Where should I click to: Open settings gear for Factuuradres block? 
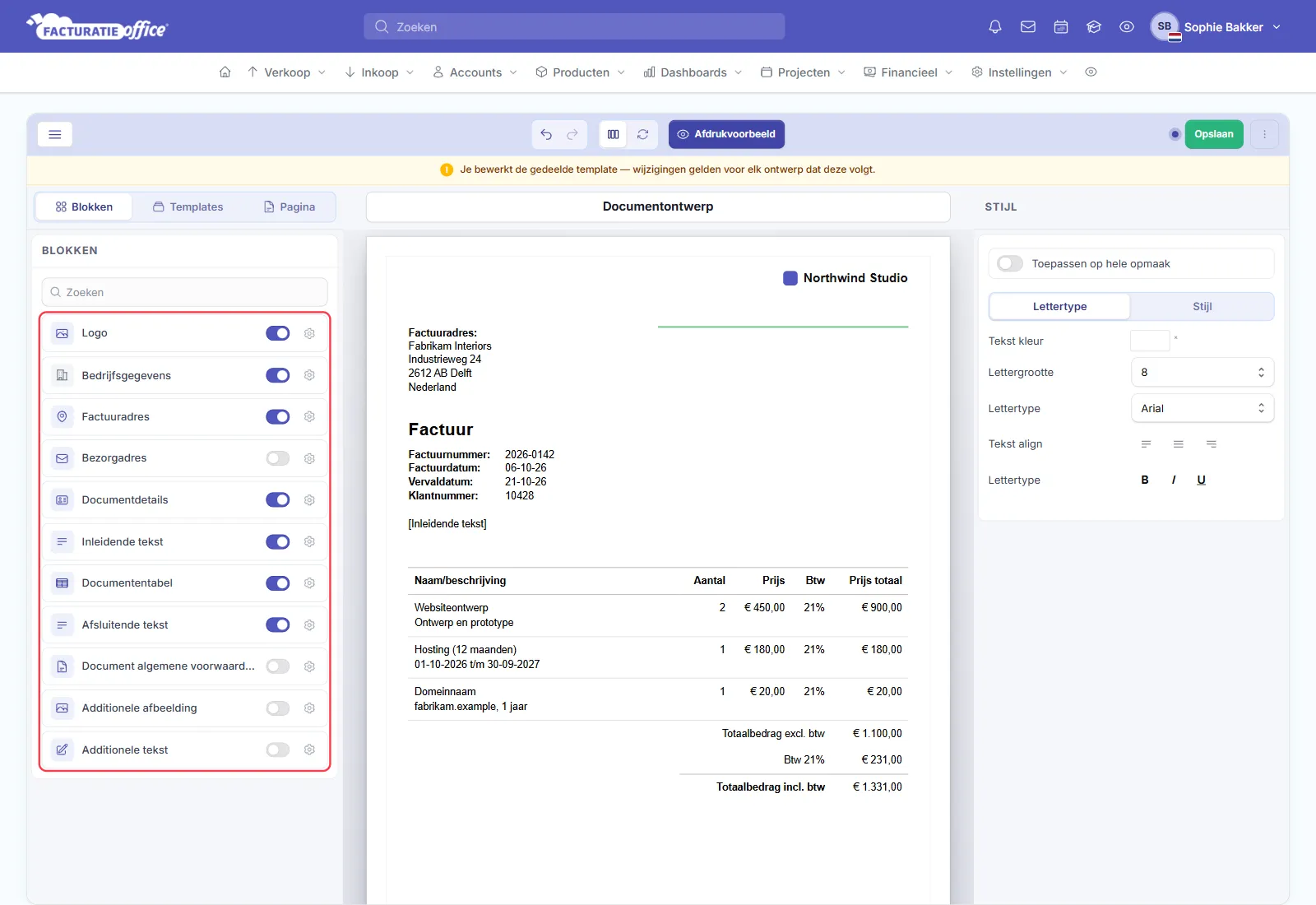pos(309,417)
